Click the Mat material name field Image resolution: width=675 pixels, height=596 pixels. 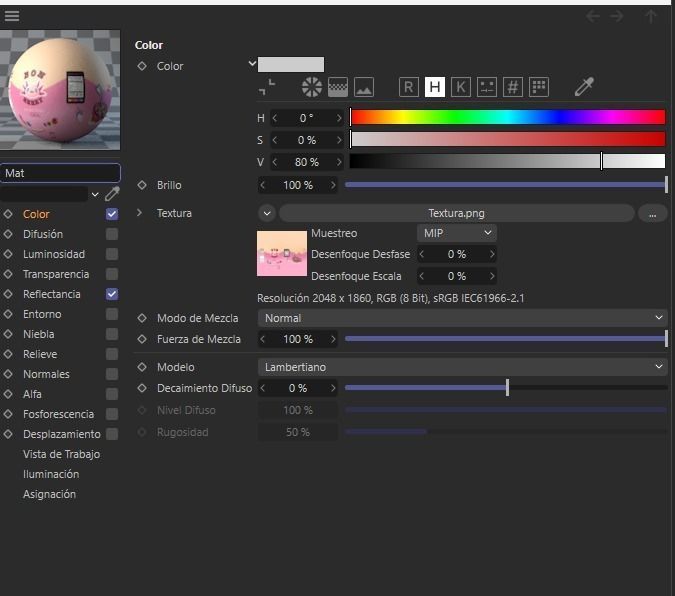[60, 173]
